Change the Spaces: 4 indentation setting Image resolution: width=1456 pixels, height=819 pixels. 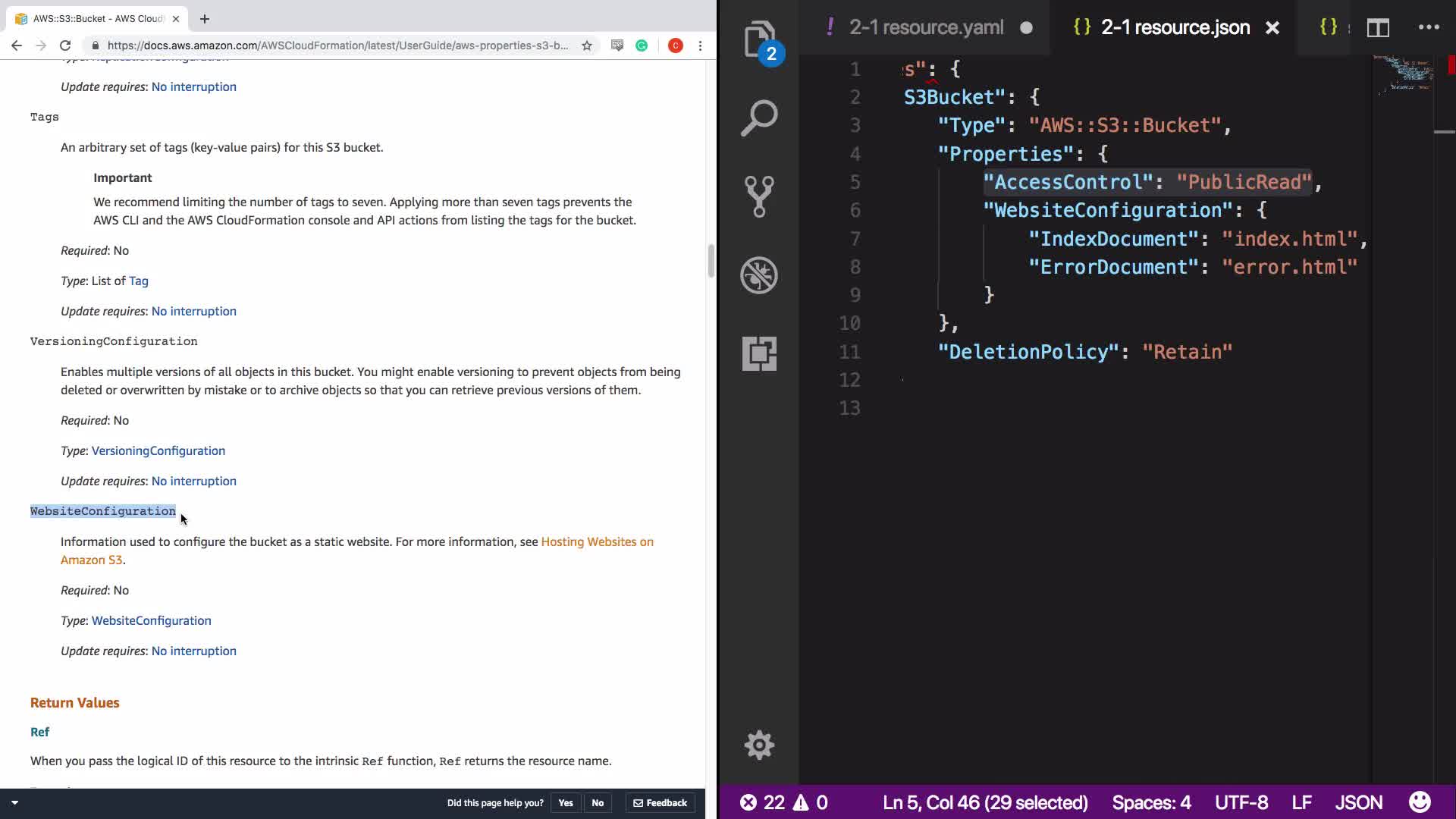[x=1151, y=802]
